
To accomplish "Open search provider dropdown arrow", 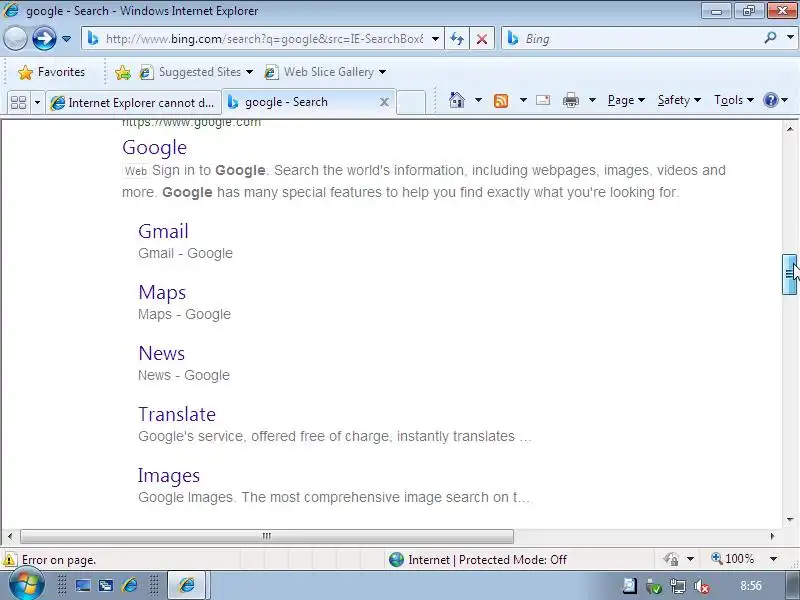I will tap(790, 38).
